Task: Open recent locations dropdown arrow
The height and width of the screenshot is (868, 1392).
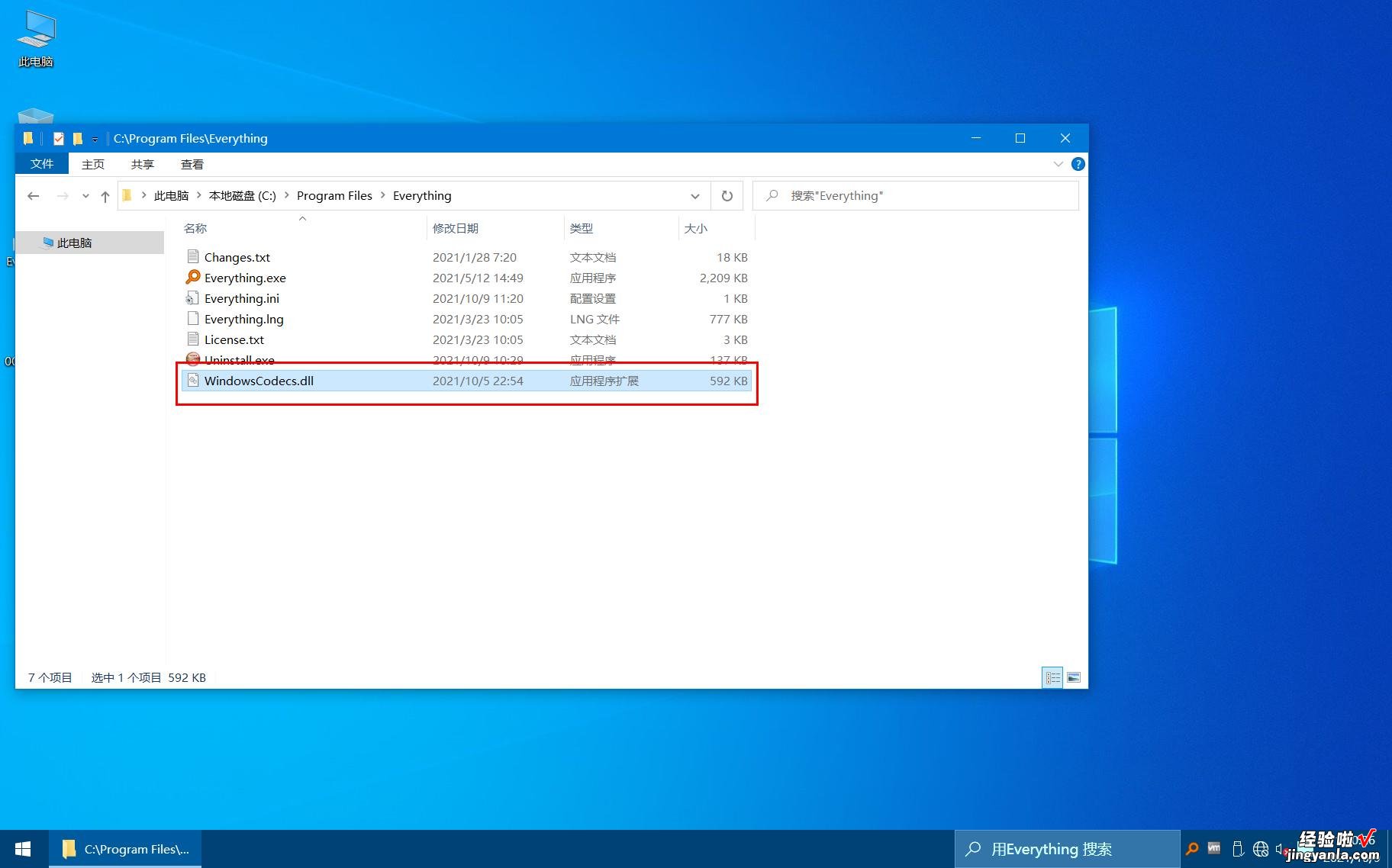Action: pos(85,196)
